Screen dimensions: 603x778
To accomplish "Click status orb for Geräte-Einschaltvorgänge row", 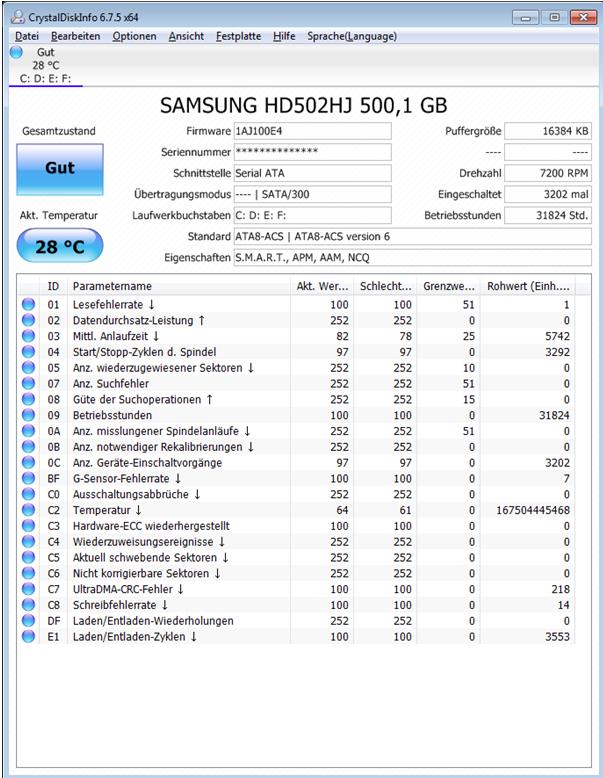I will [x=28, y=462].
